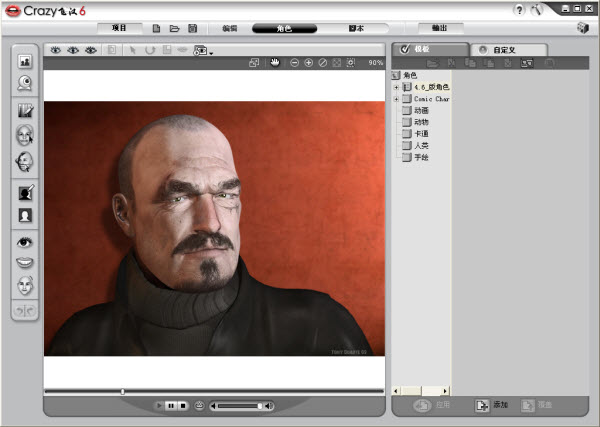The width and height of the screenshot is (600, 427).
Task: Select the 卡通 folder in the tree
Action: coord(420,134)
